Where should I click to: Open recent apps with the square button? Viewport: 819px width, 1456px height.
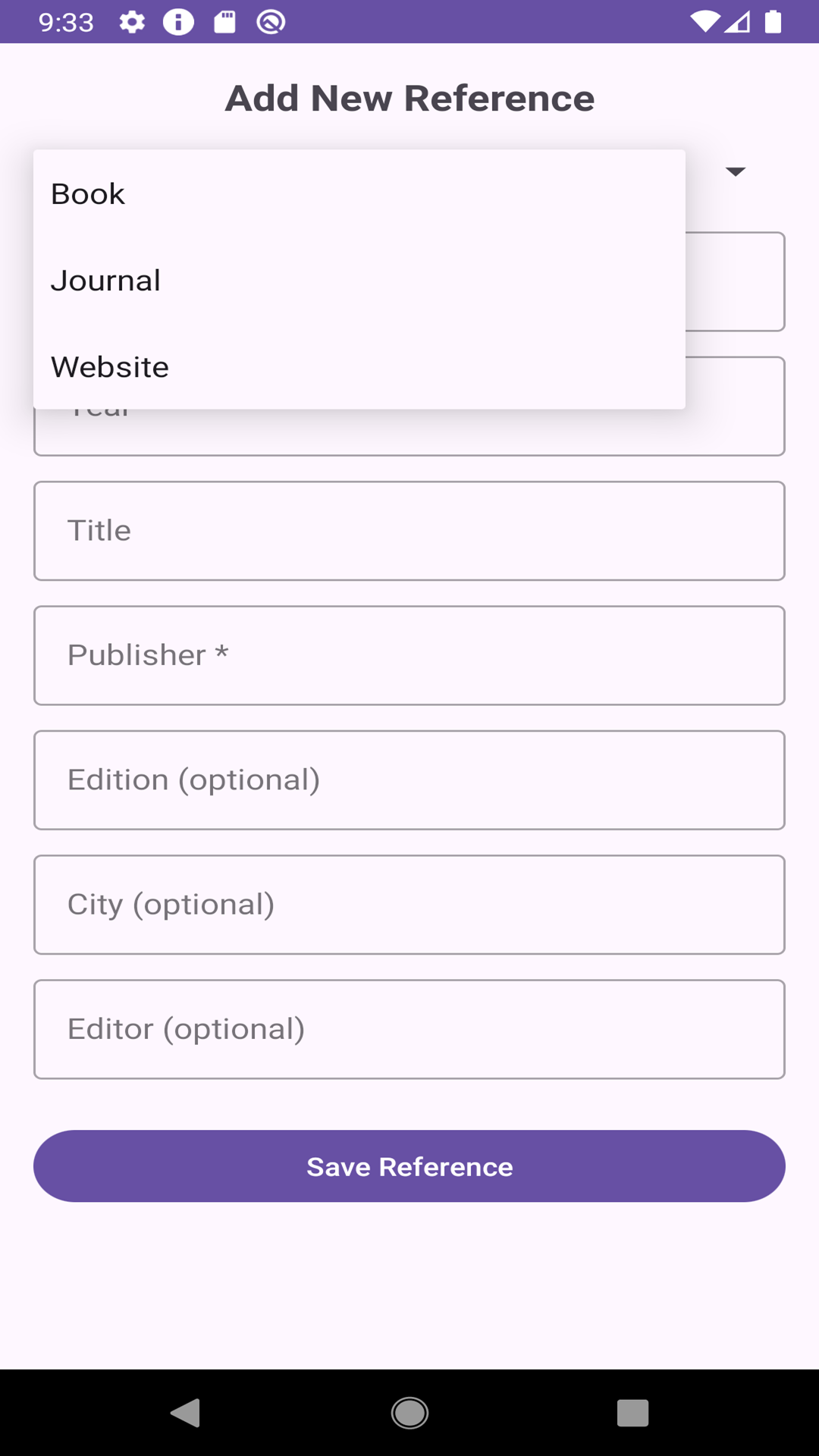coord(632,1413)
